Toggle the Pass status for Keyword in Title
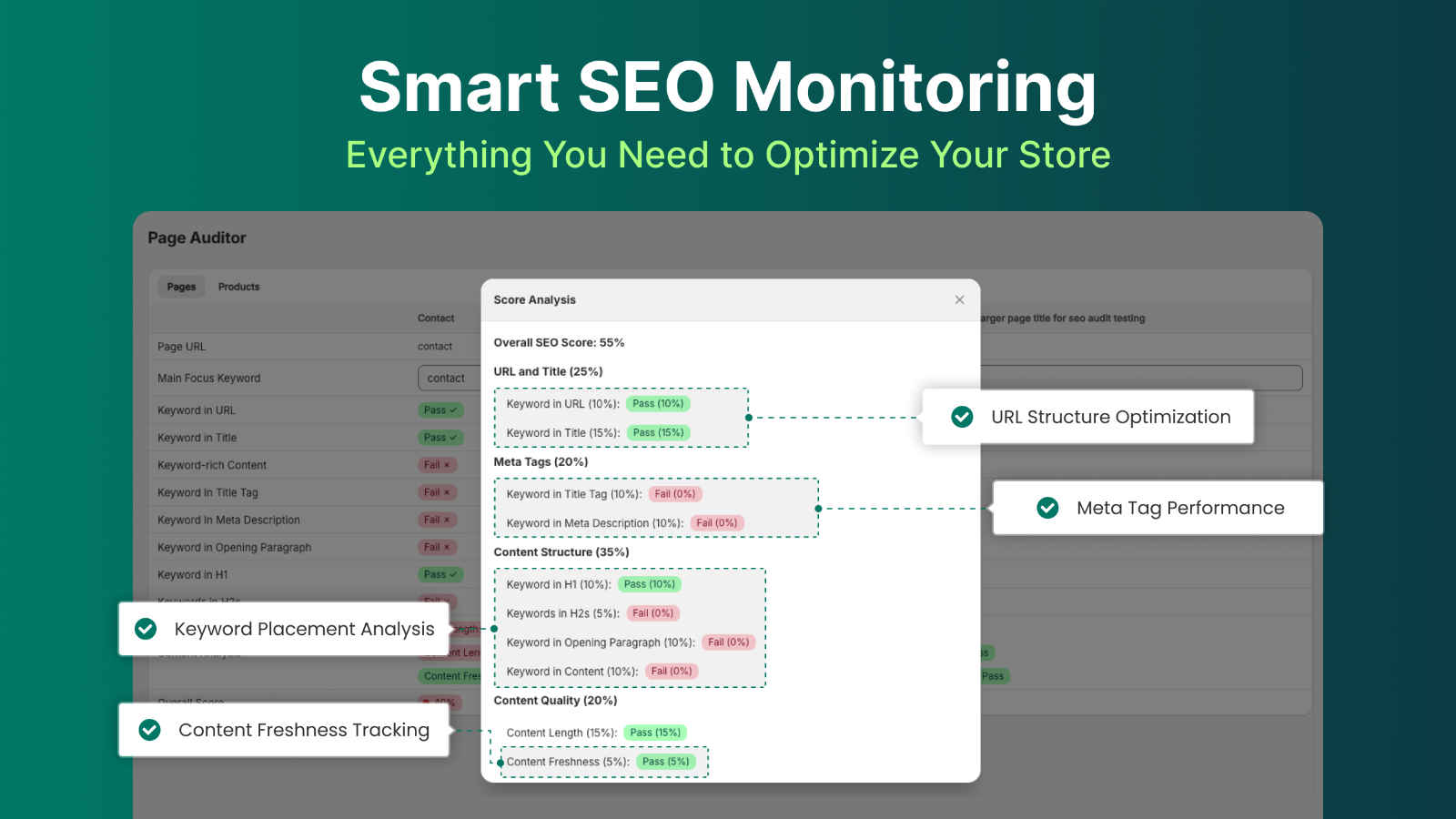 tap(440, 438)
